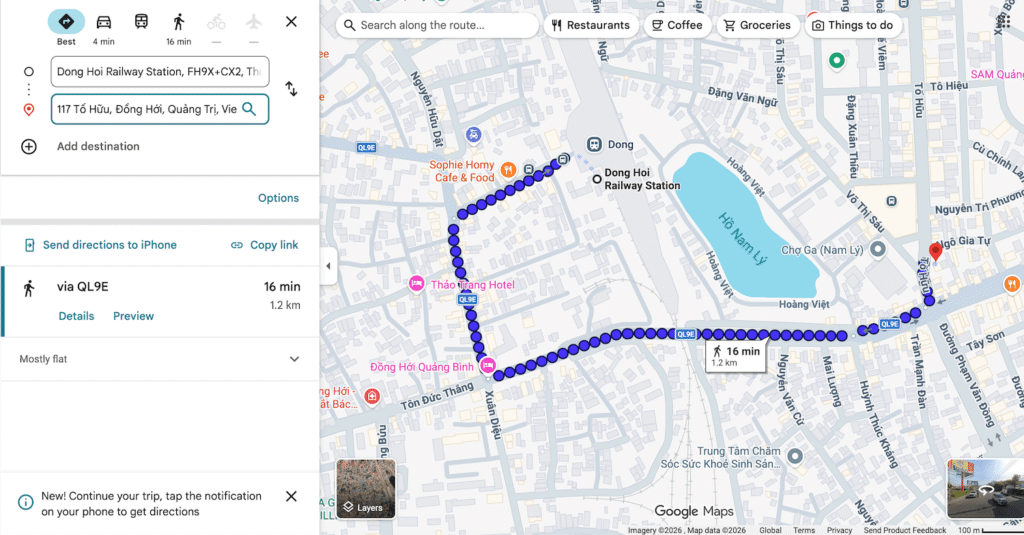Click the 16 min 1.2 km route label
Screen dimensions: 1024x535
click(x=736, y=355)
